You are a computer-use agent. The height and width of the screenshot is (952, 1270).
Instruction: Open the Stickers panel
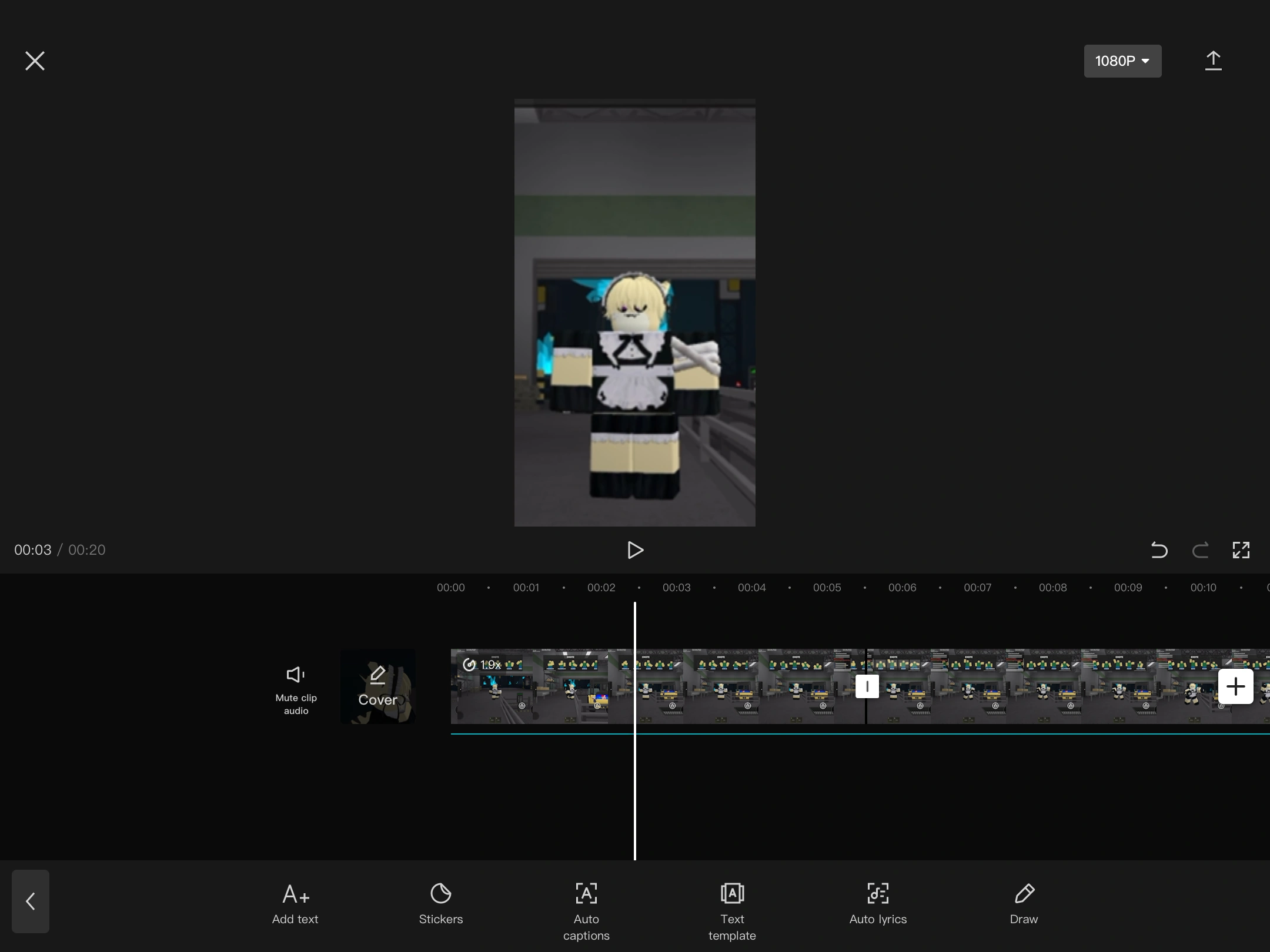(x=440, y=904)
